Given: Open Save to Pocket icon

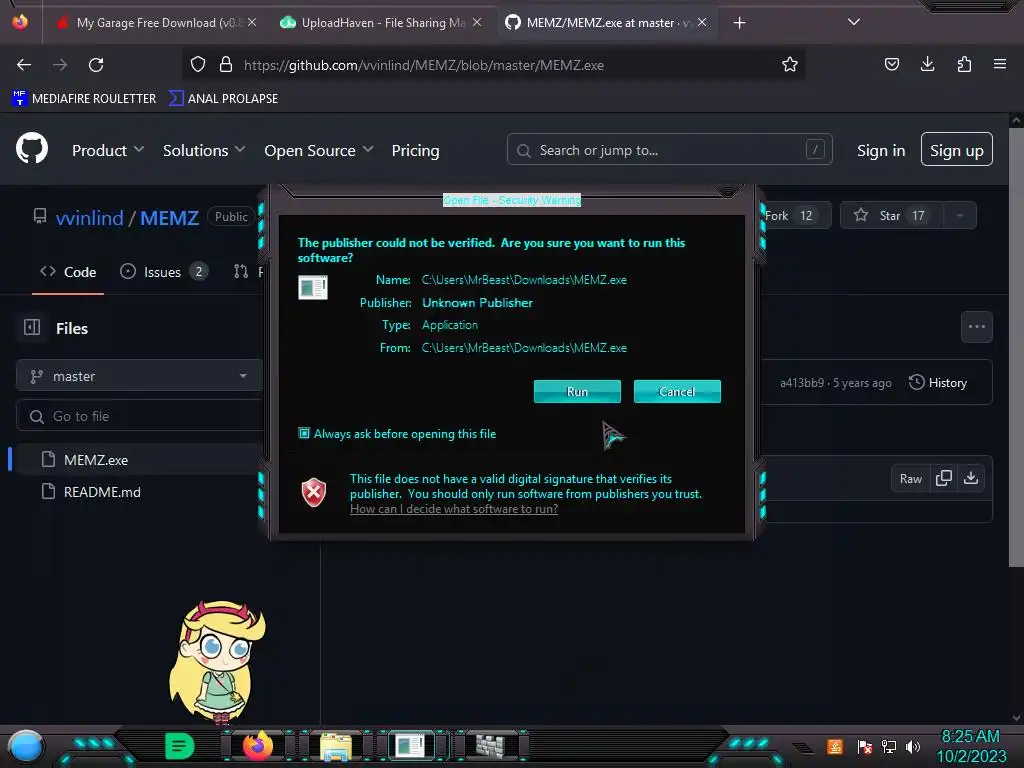Looking at the screenshot, I should click(x=891, y=65).
